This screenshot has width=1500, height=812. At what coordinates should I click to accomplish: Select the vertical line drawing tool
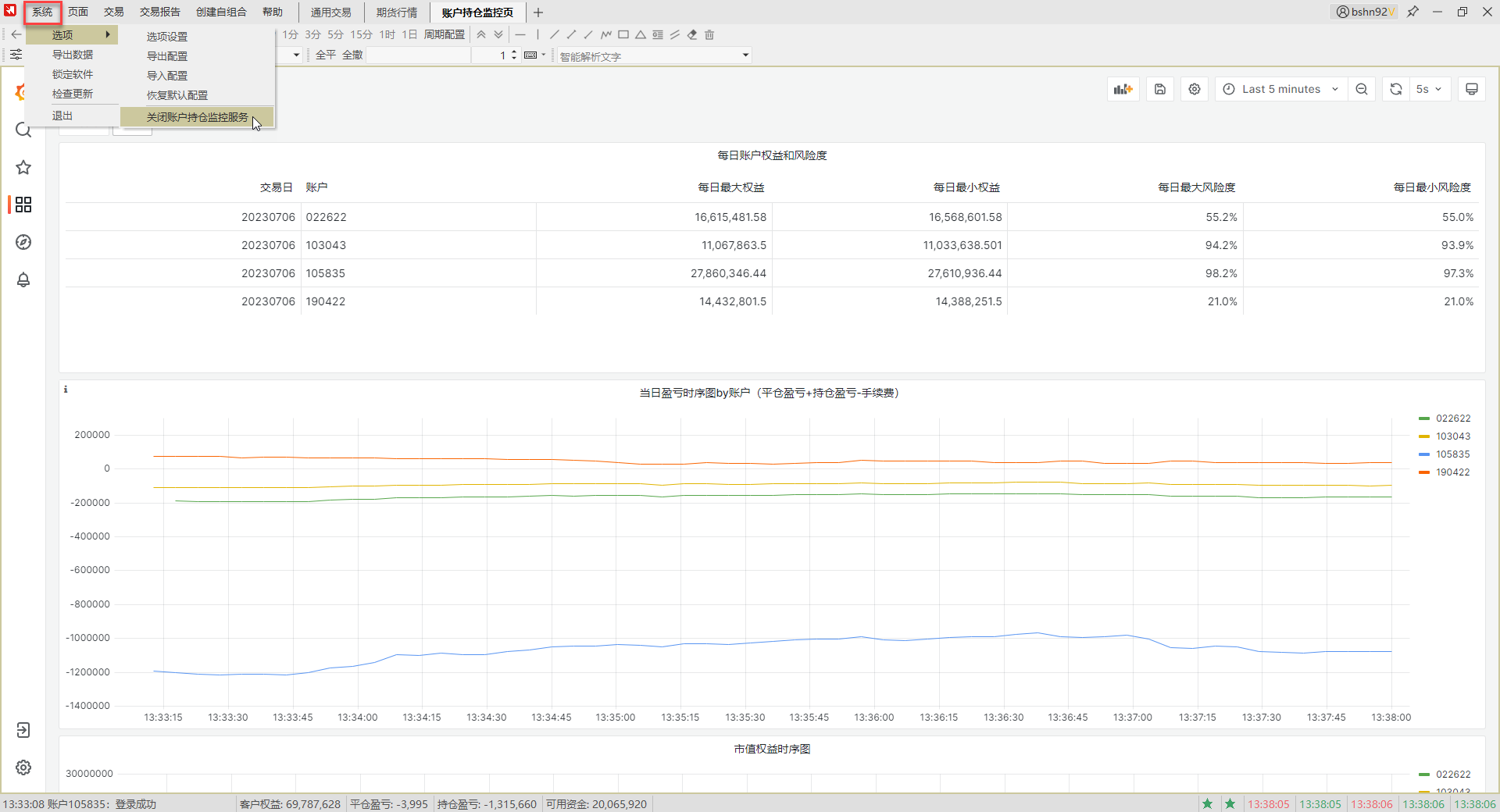(537, 34)
